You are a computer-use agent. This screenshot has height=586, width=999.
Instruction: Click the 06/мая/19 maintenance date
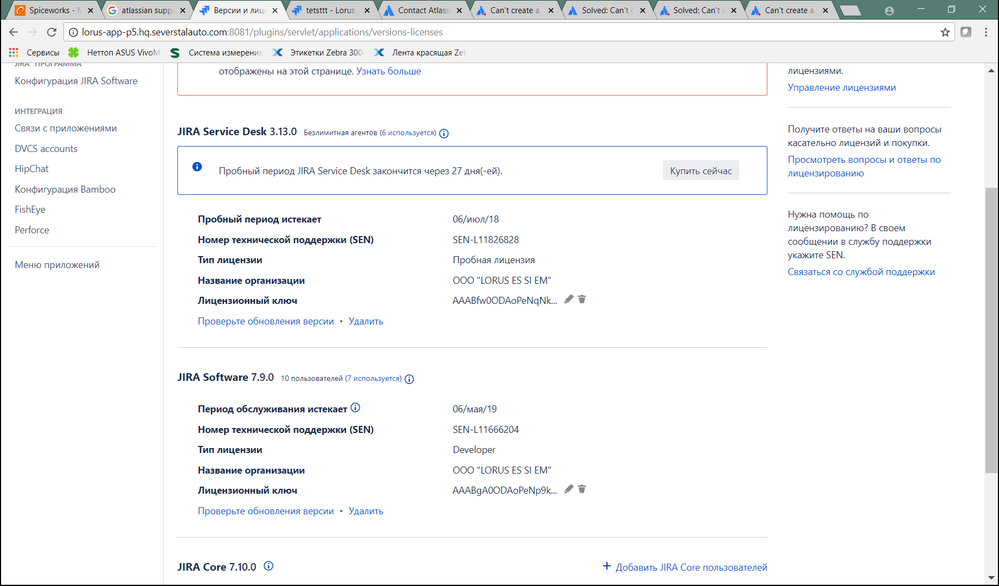[475, 409]
